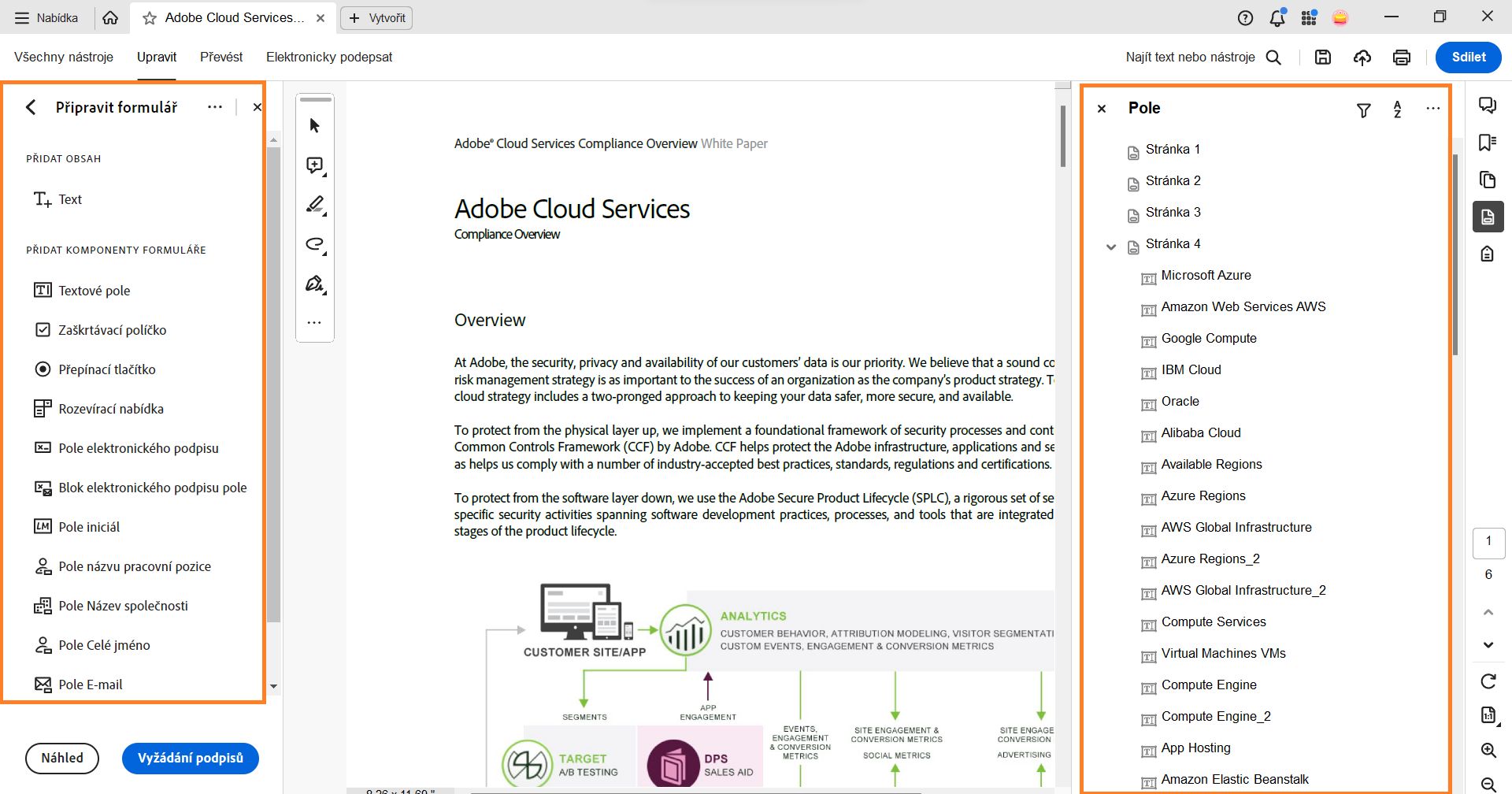This screenshot has height=794, width=1512.
Task: Go to the Home screen icon
Action: 110,17
